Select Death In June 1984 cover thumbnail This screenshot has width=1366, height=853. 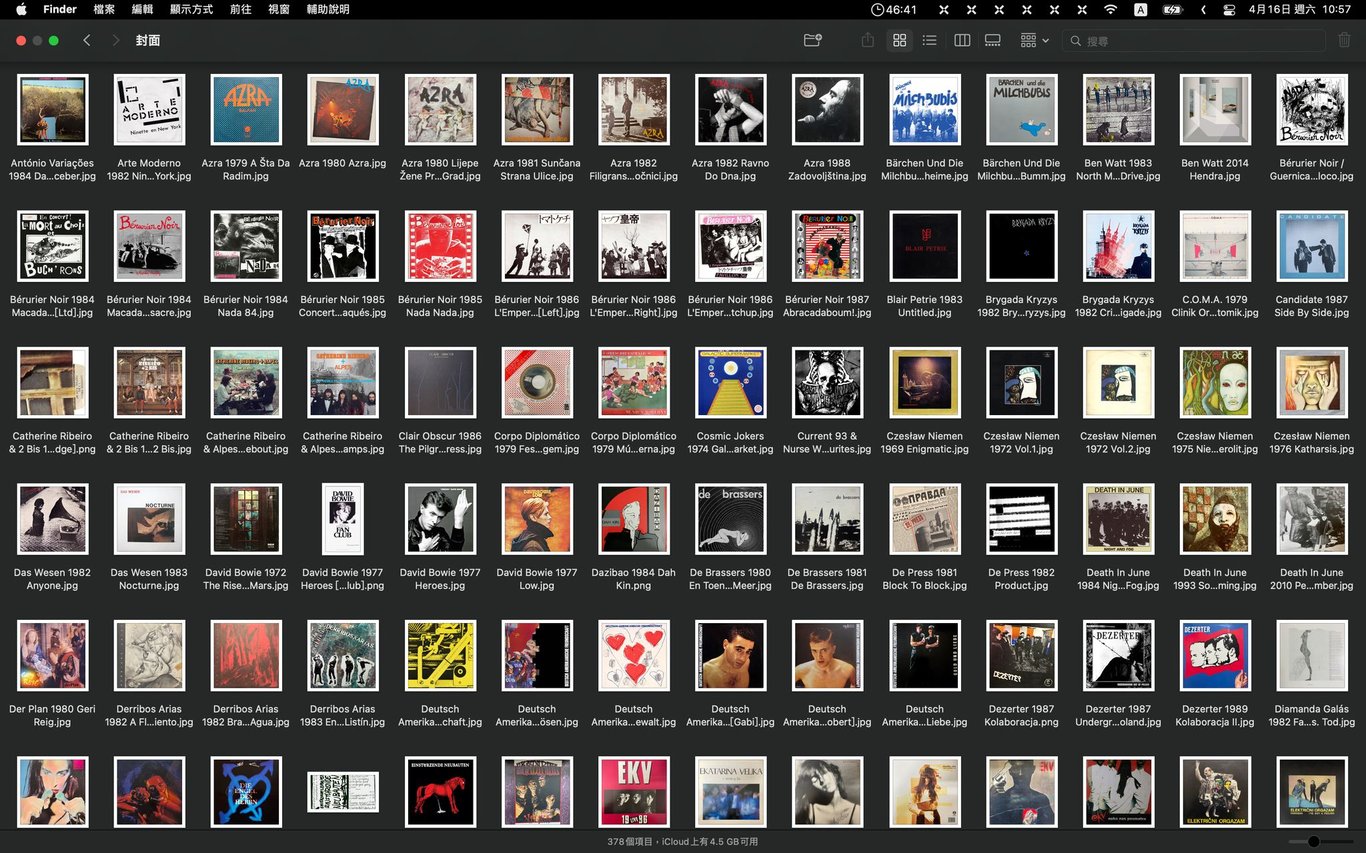tap(1118, 519)
